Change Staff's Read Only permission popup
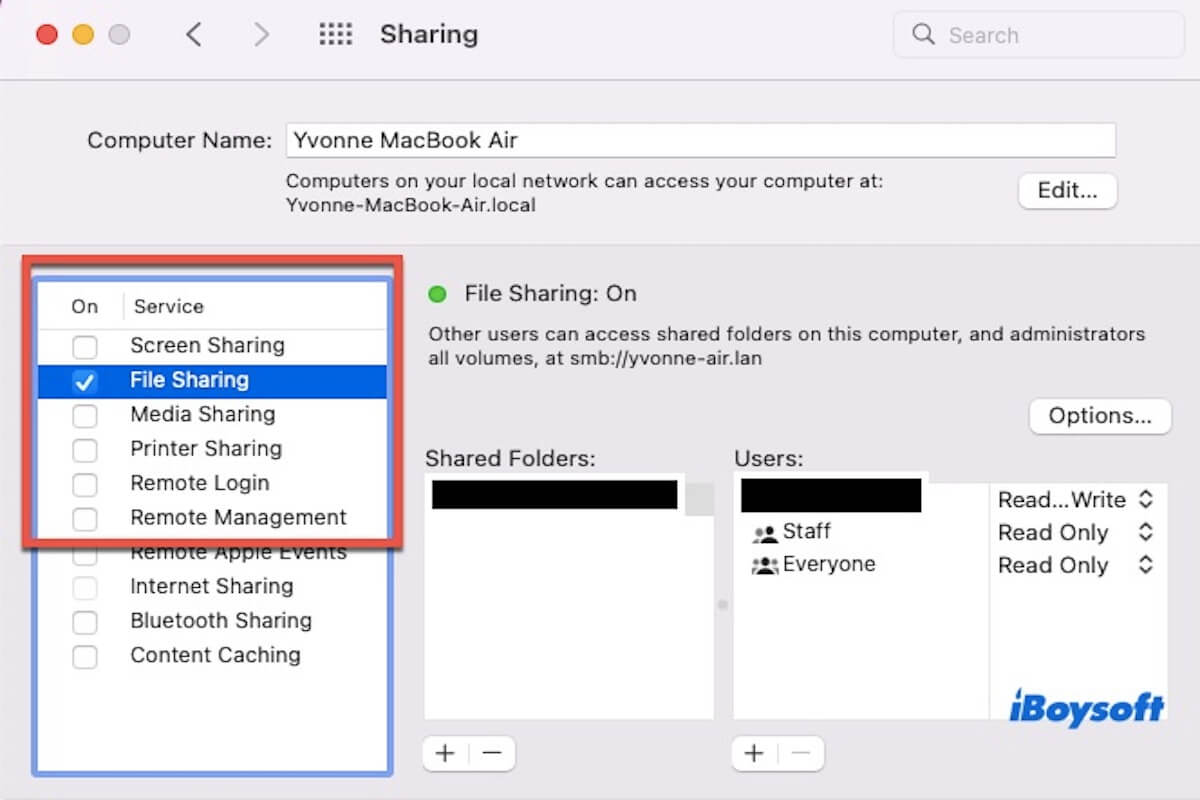1200x800 pixels. (1075, 533)
